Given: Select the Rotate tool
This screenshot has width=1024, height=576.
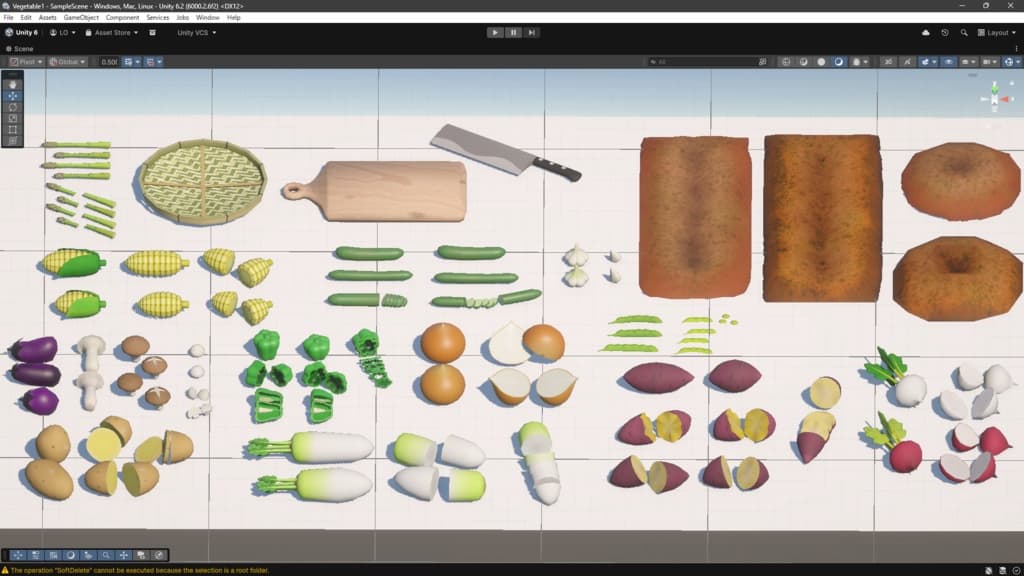Looking at the screenshot, I should click(12, 107).
